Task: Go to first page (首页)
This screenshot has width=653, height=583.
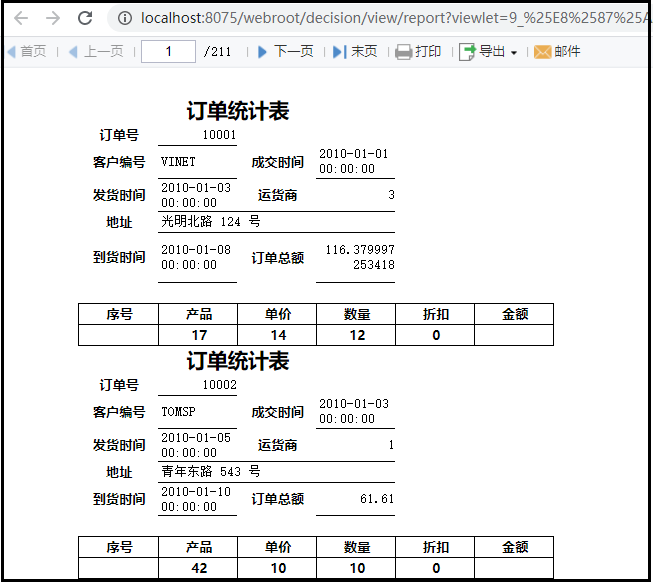Action: [x=27, y=52]
